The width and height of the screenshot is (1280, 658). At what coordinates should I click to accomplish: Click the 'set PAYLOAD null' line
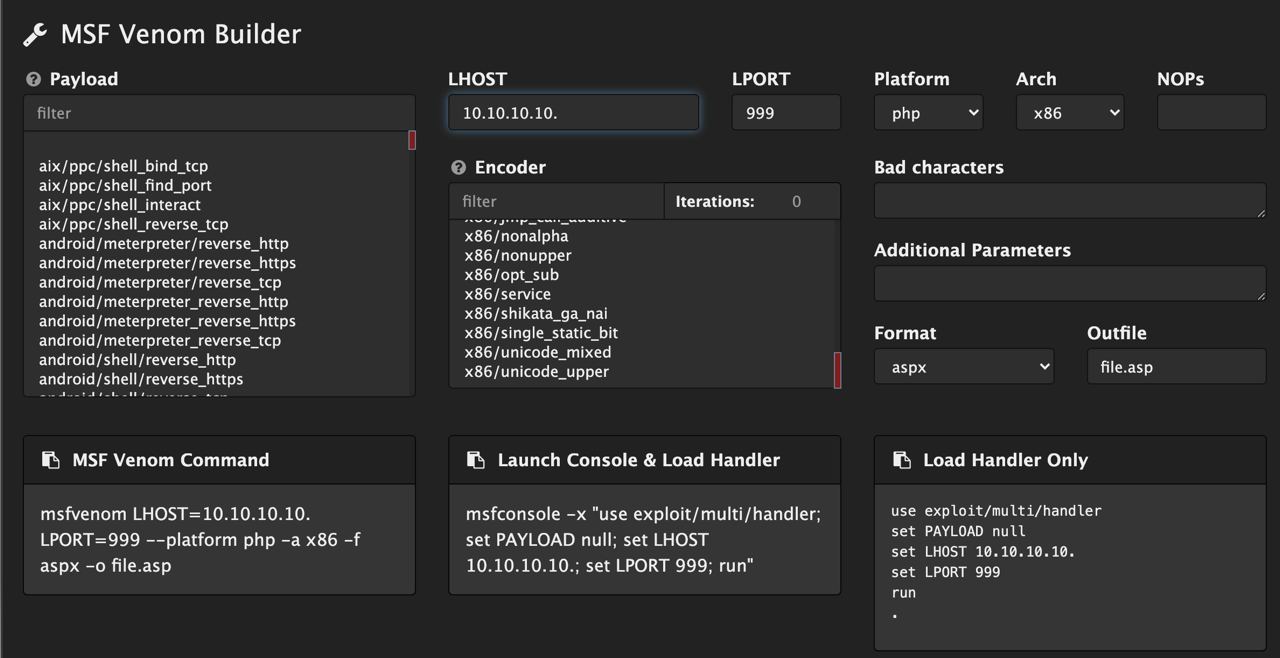[x=958, y=531]
